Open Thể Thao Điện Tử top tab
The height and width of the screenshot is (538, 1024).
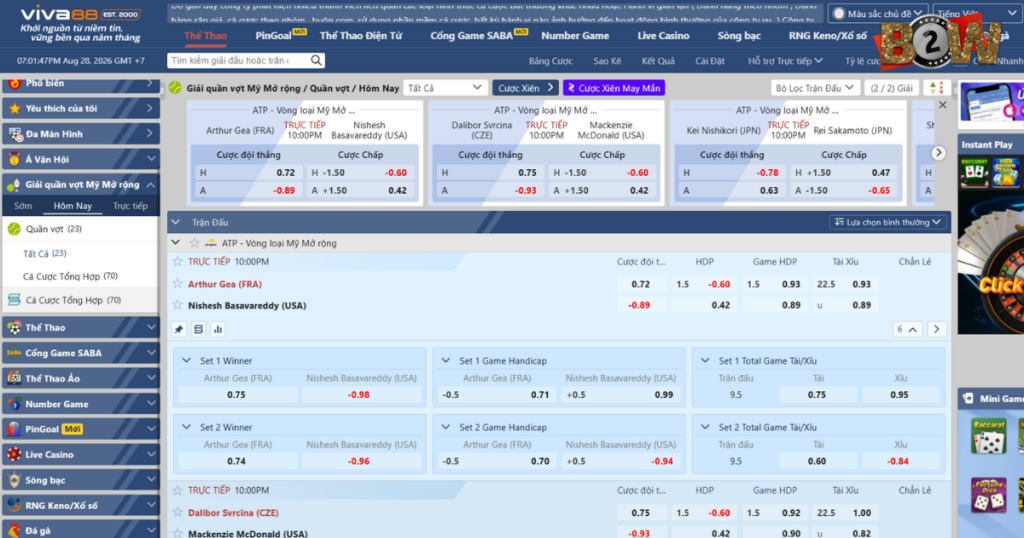pyautogui.click(x=360, y=36)
